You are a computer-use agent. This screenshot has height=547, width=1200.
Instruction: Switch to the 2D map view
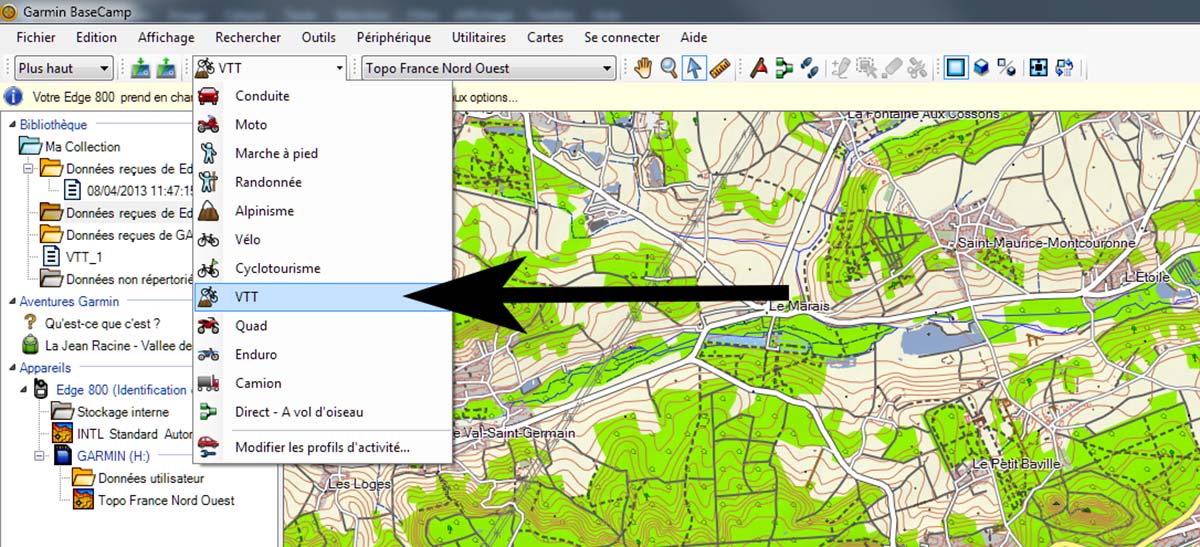pos(957,68)
